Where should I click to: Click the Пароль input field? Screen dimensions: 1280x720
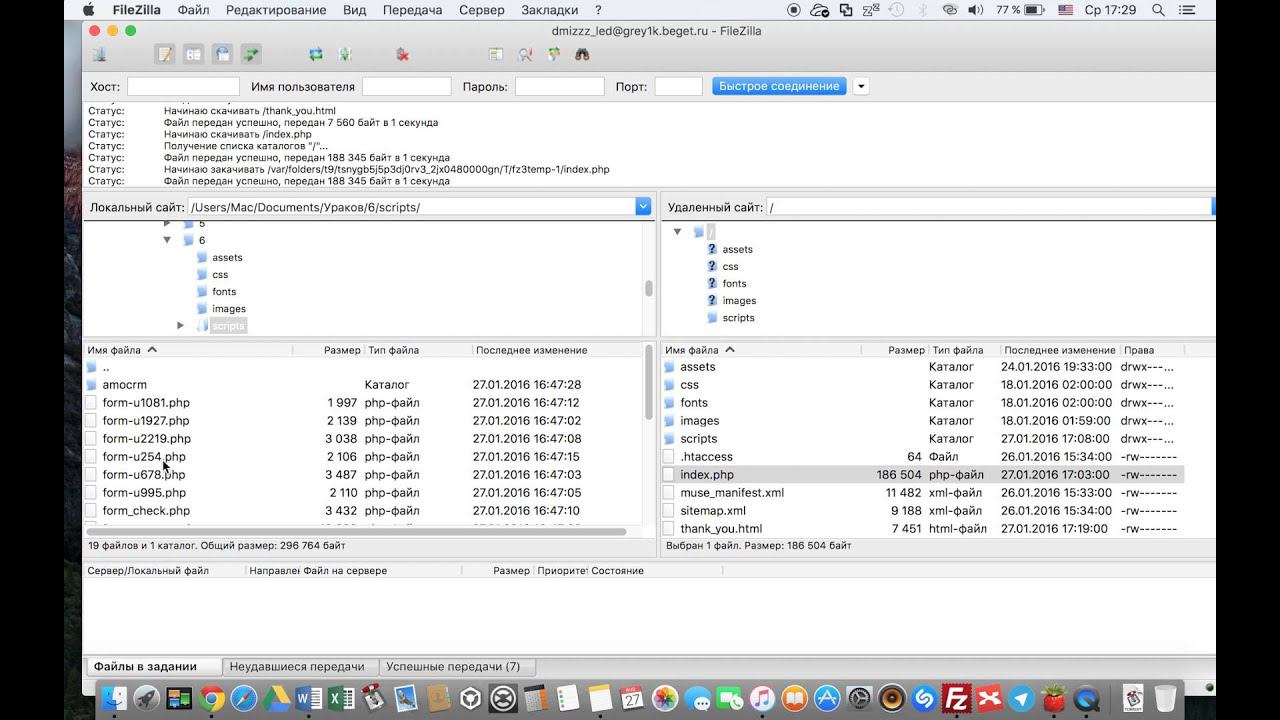559,87
